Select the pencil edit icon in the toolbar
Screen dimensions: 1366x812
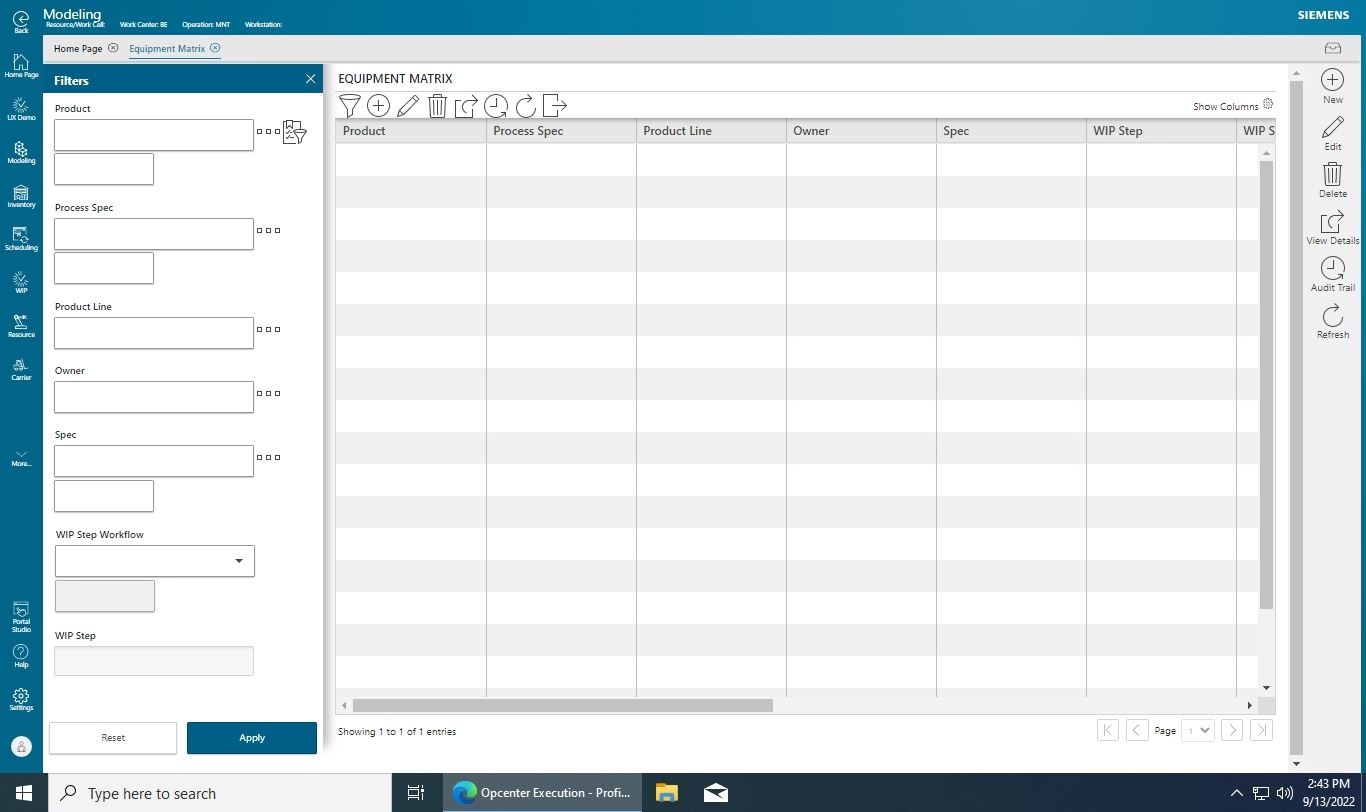click(408, 105)
